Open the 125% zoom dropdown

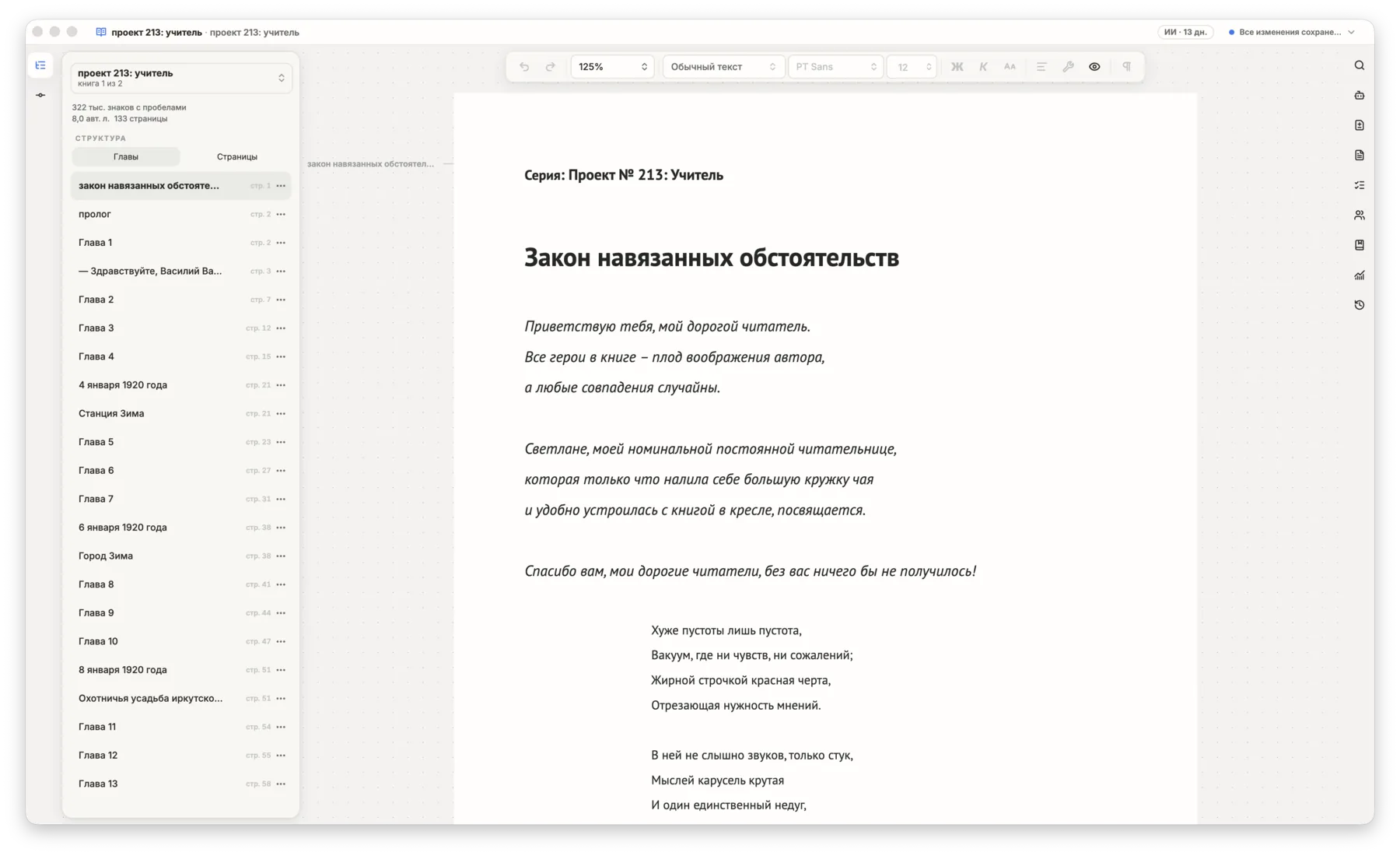tap(612, 67)
